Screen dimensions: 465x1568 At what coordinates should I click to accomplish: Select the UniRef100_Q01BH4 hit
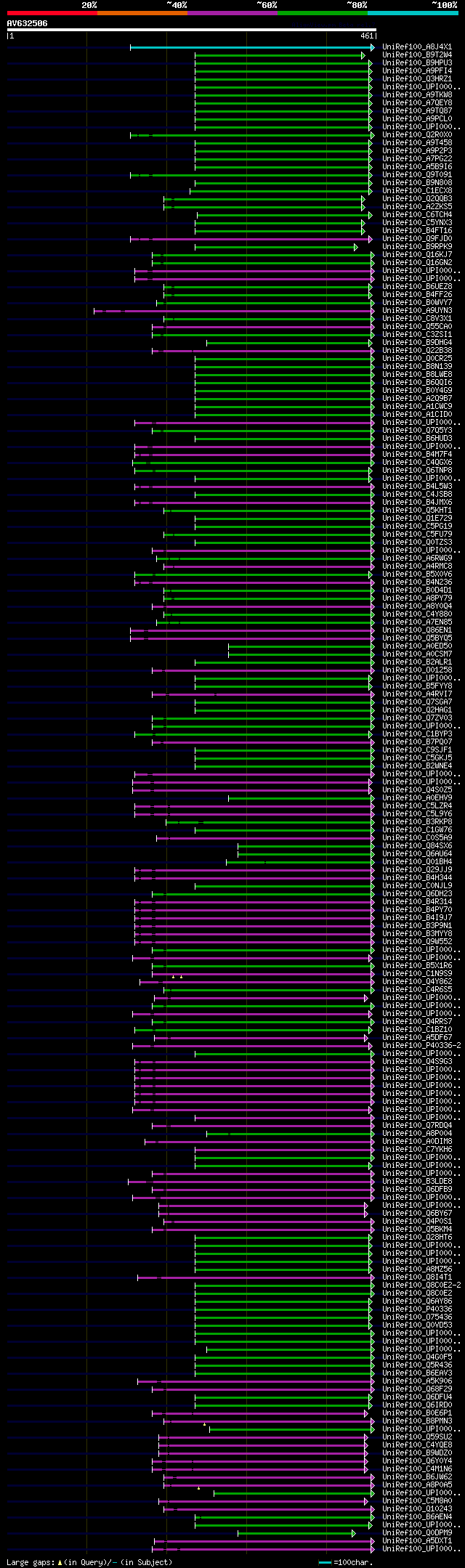pyautogui.click(x=417, y=862)
